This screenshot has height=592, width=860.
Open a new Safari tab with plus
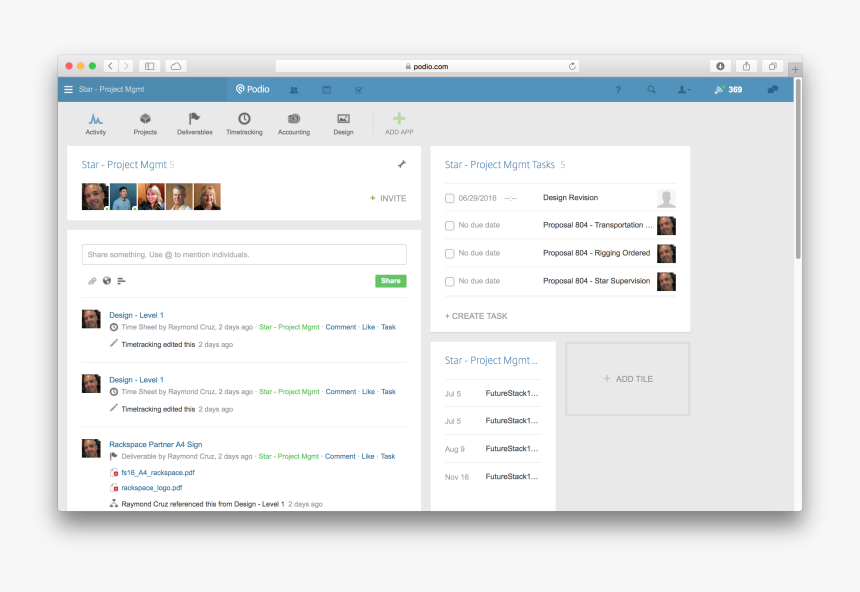[795, 69]
